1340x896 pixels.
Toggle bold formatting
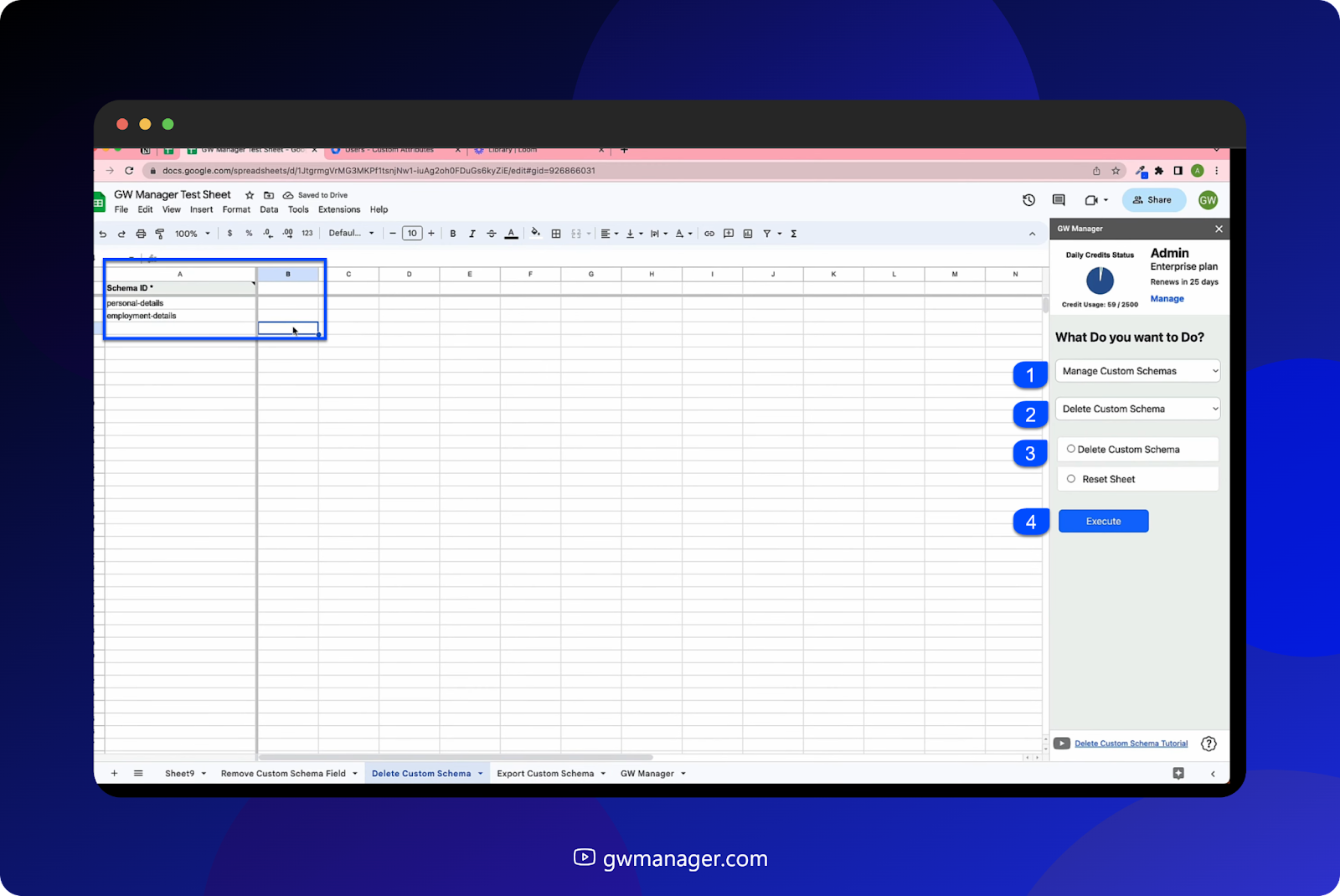[453, 234]
